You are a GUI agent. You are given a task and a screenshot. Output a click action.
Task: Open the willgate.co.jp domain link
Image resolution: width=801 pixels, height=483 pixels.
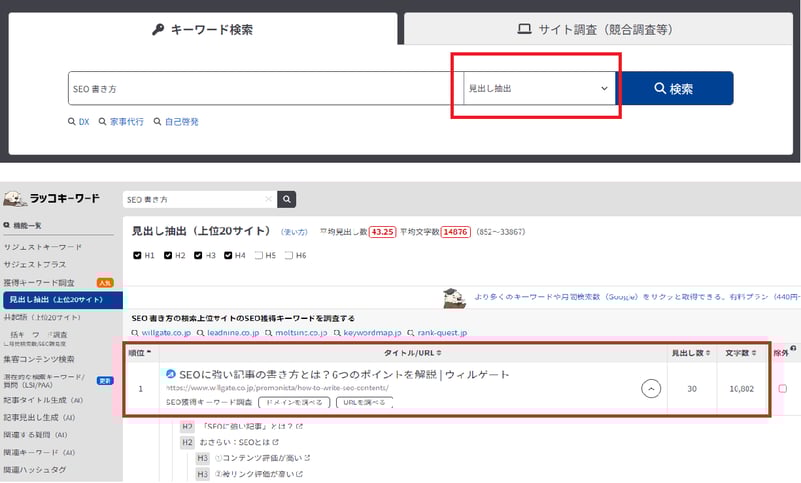[166, 333]
